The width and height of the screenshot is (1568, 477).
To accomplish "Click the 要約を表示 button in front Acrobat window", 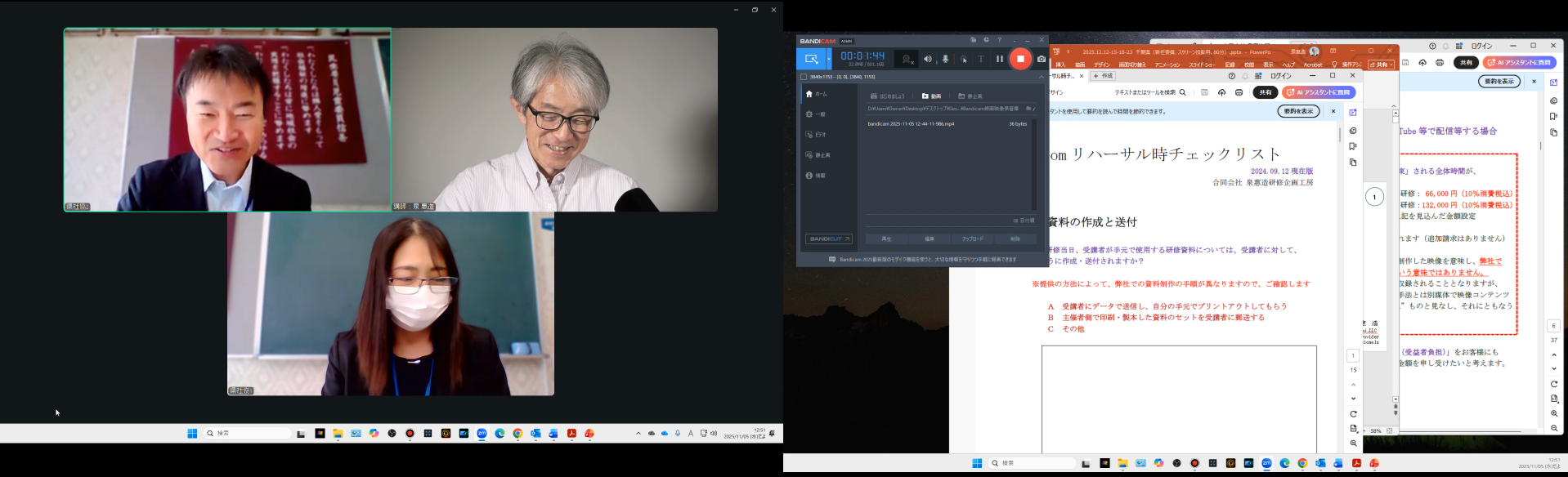I will point(1298,111).
